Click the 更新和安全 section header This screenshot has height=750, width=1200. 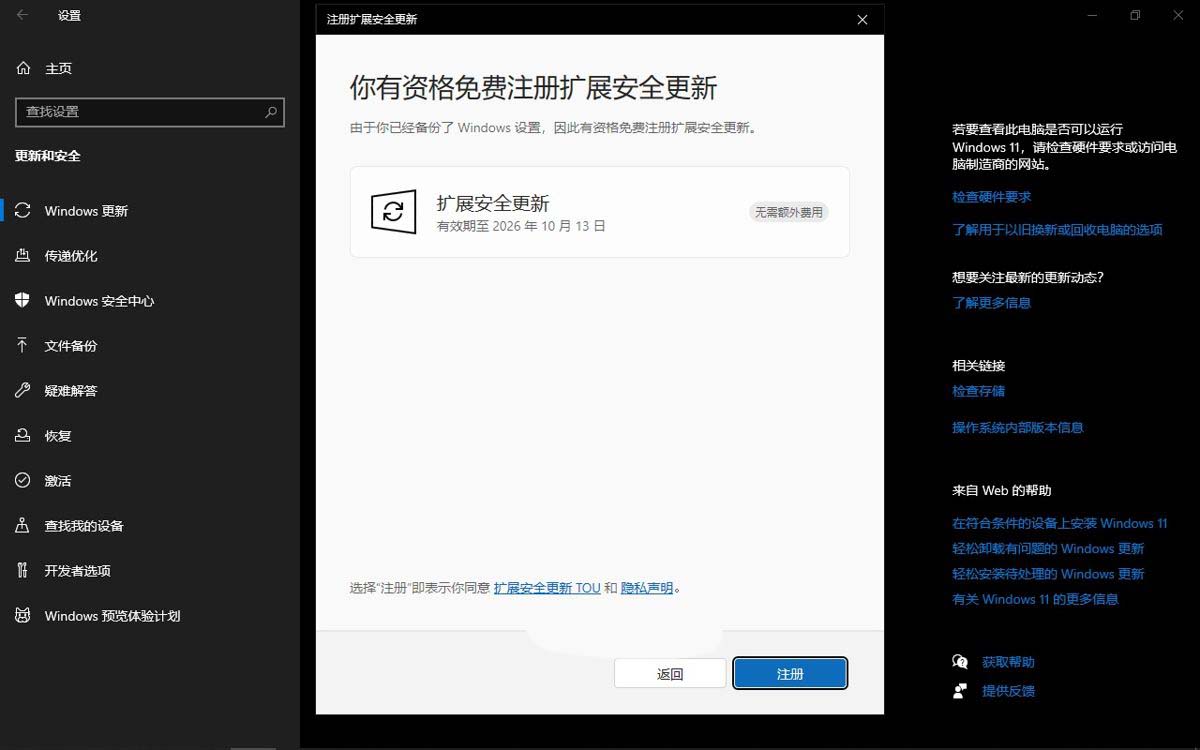click(48, 156)
